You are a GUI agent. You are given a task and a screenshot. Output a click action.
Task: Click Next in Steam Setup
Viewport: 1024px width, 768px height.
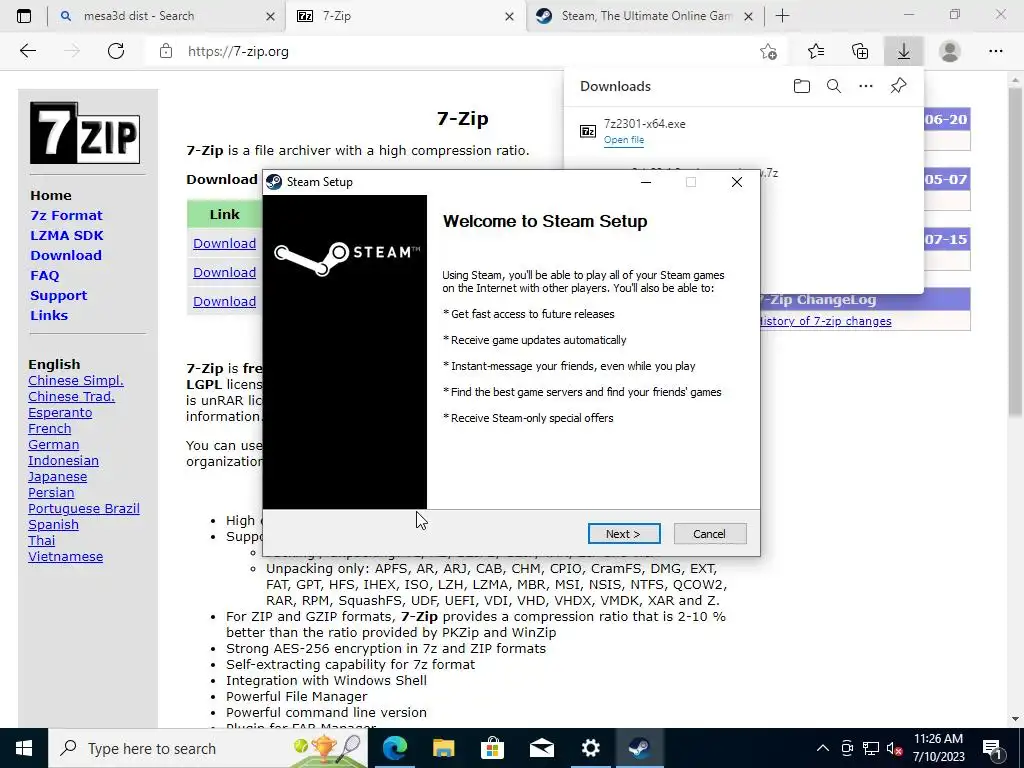pyautogui.click(x=624, y=534)
